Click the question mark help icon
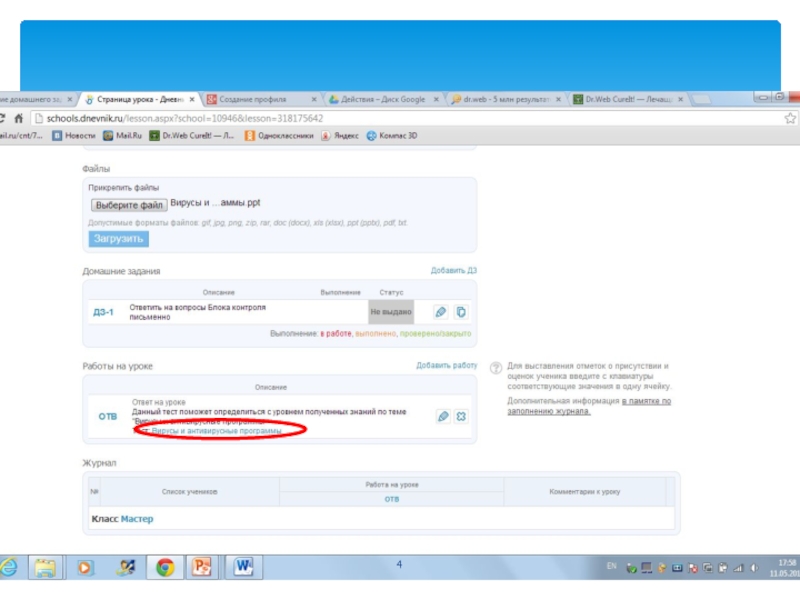 click(496, 368)
